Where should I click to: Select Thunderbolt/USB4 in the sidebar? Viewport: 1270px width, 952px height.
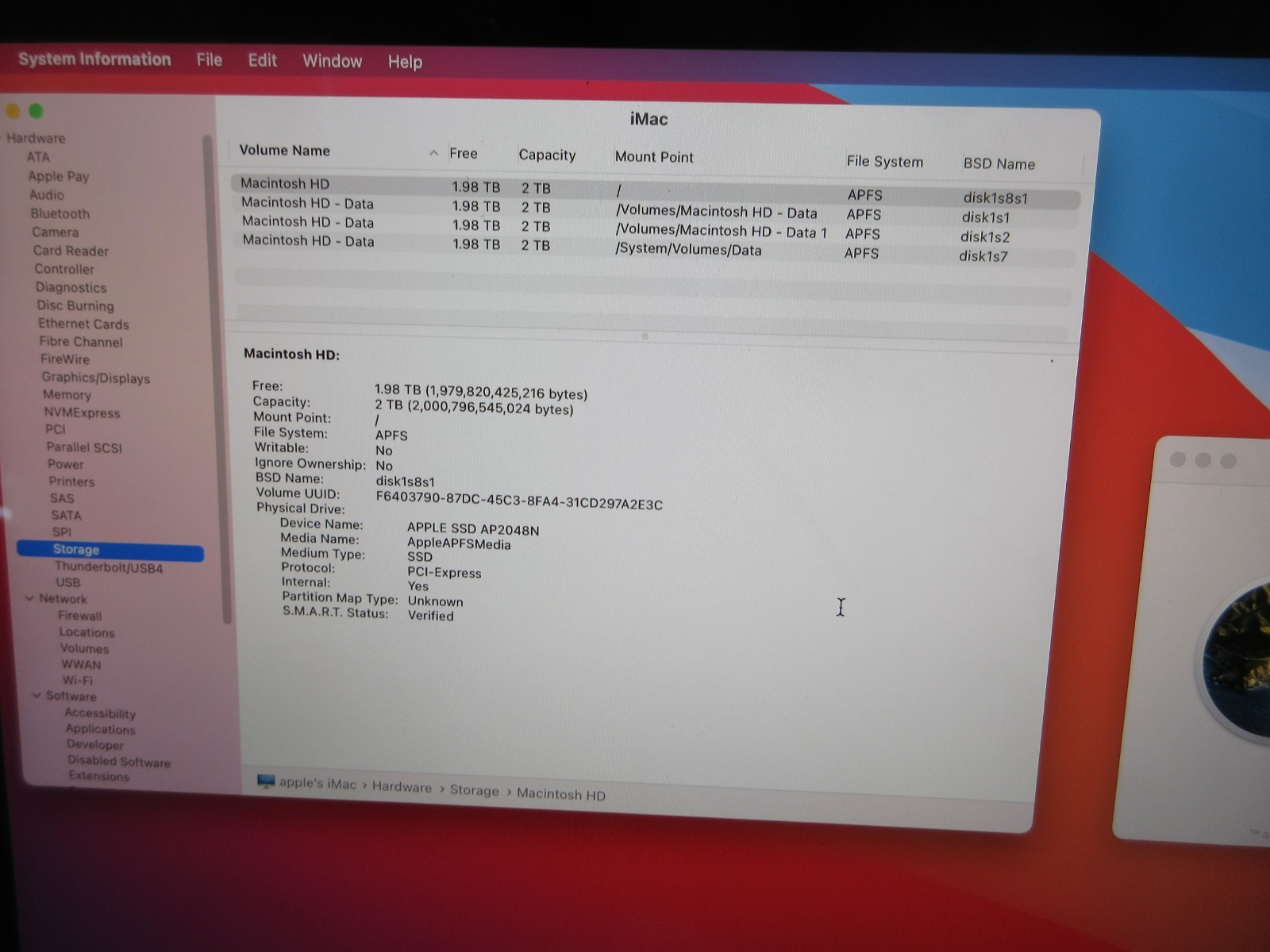[x=109, y=568]
